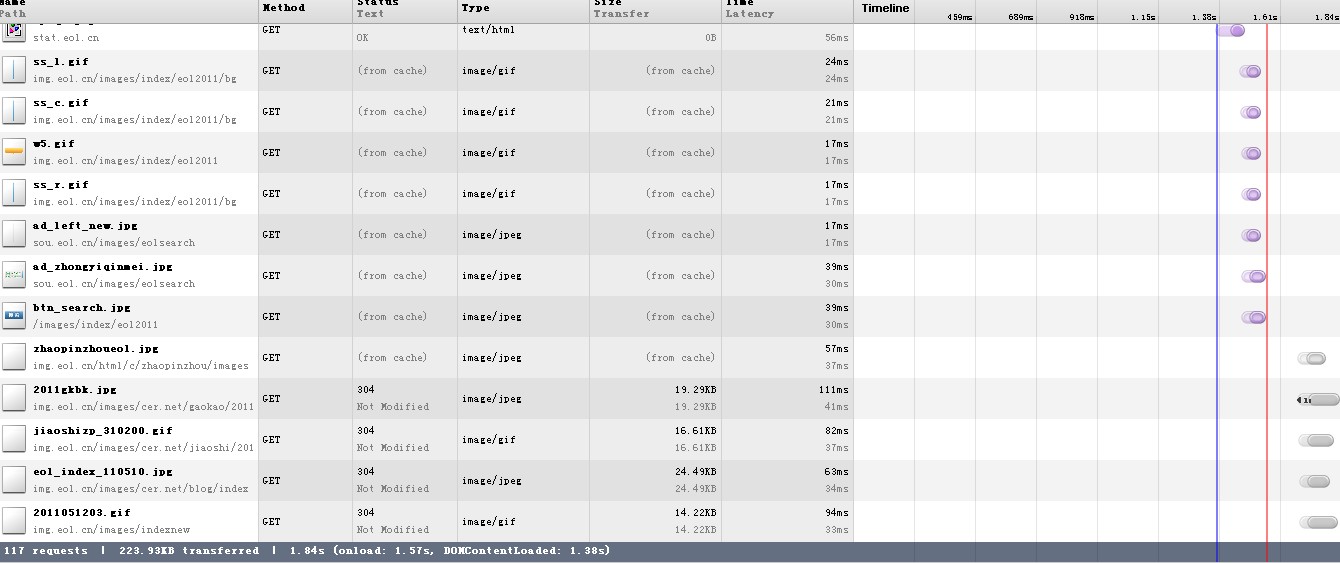The height and width of the screenshot is (563, 1340).
Task: Open the ss_r.gif request name
Action: tap(60, 185)
